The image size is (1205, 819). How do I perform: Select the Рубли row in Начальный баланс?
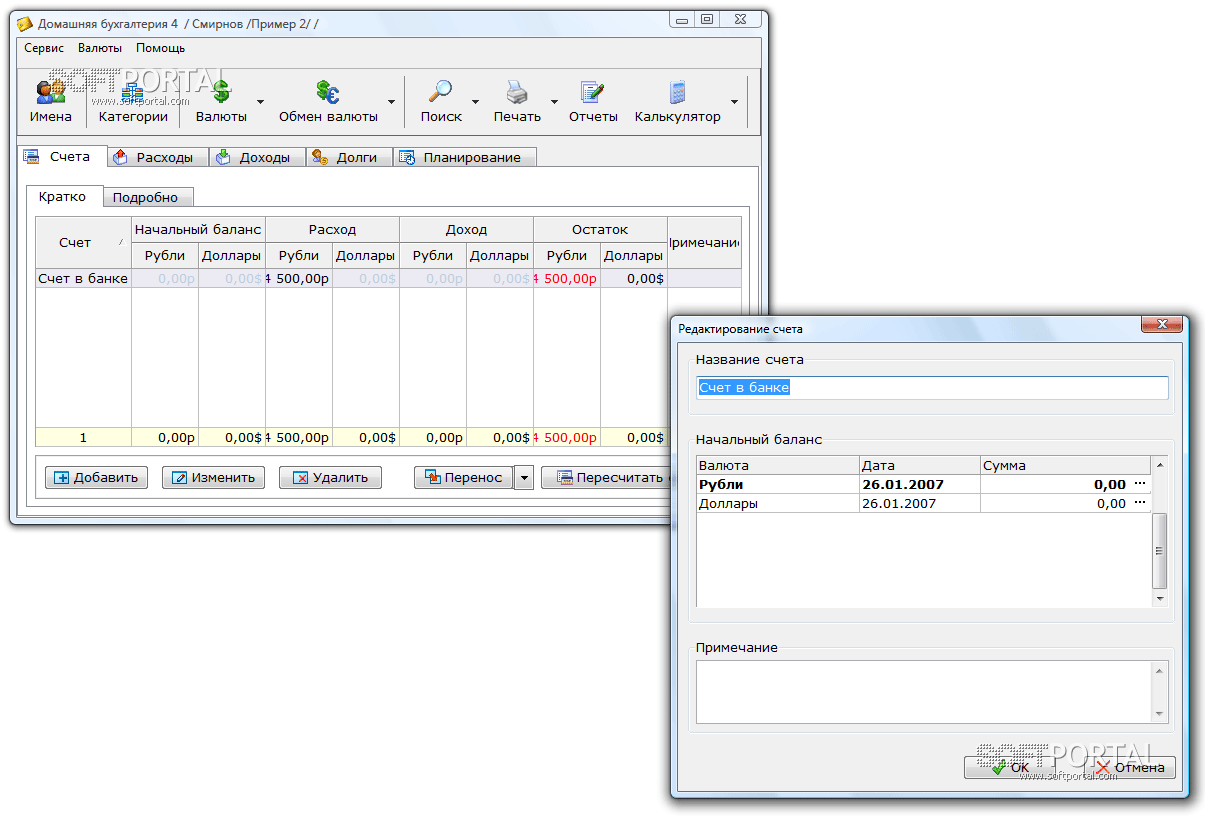pyautogui.click(x=924, y=484)
